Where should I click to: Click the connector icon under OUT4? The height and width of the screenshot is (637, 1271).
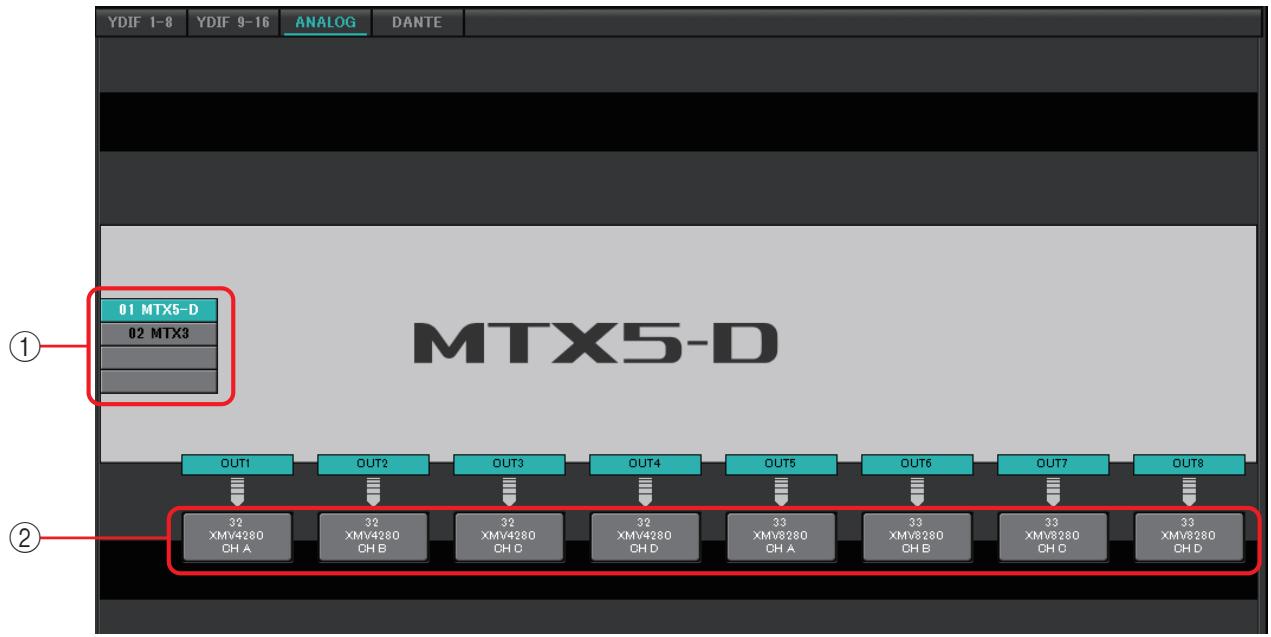pyautogui.click(x=645, y=492)
